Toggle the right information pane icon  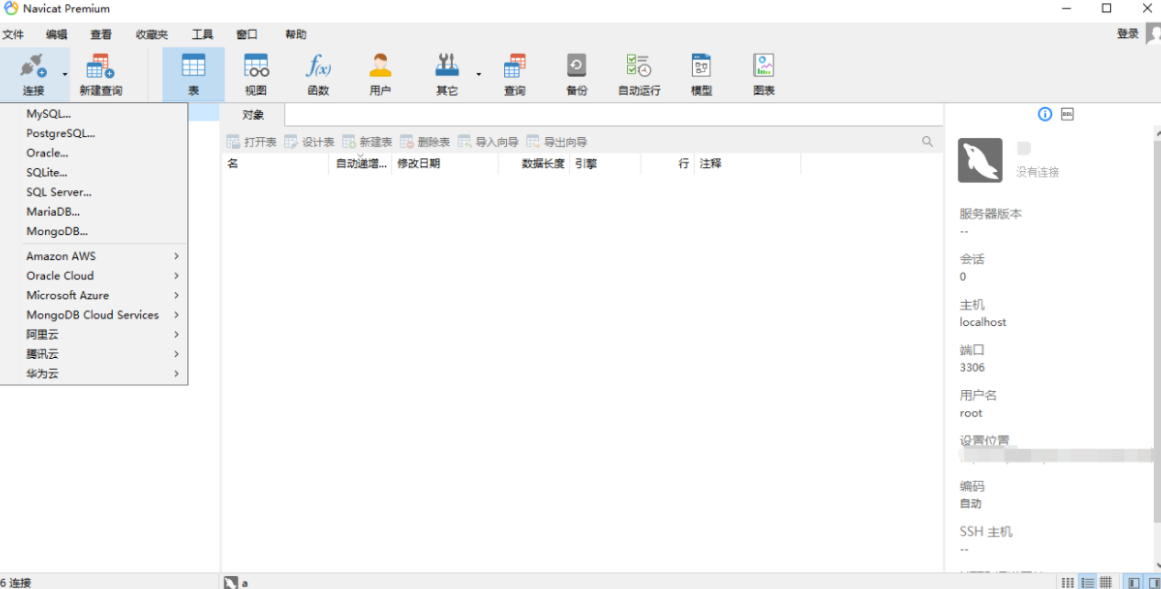pos(1153,582)
